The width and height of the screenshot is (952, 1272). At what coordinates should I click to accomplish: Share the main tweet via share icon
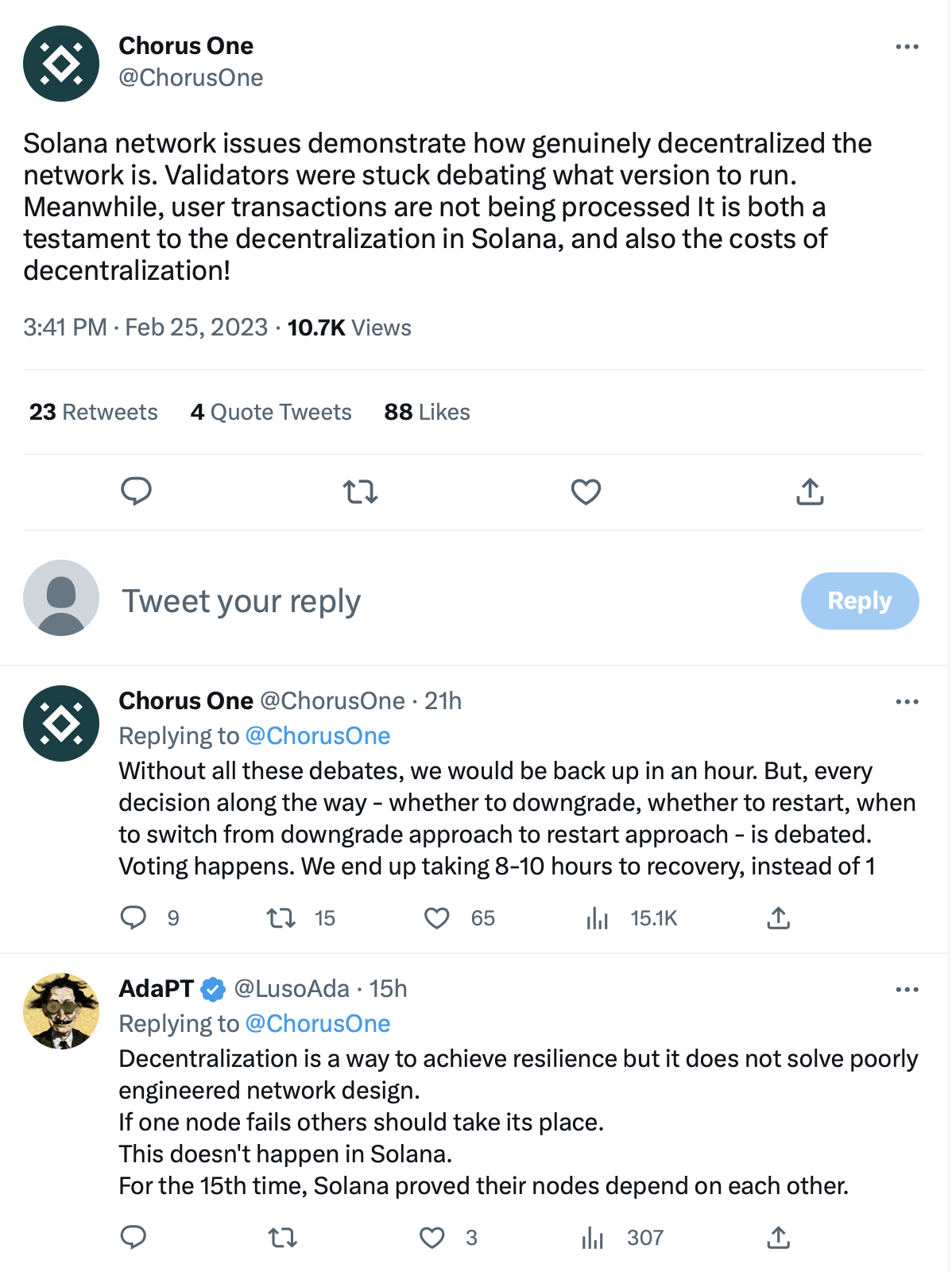click(810, 492)
